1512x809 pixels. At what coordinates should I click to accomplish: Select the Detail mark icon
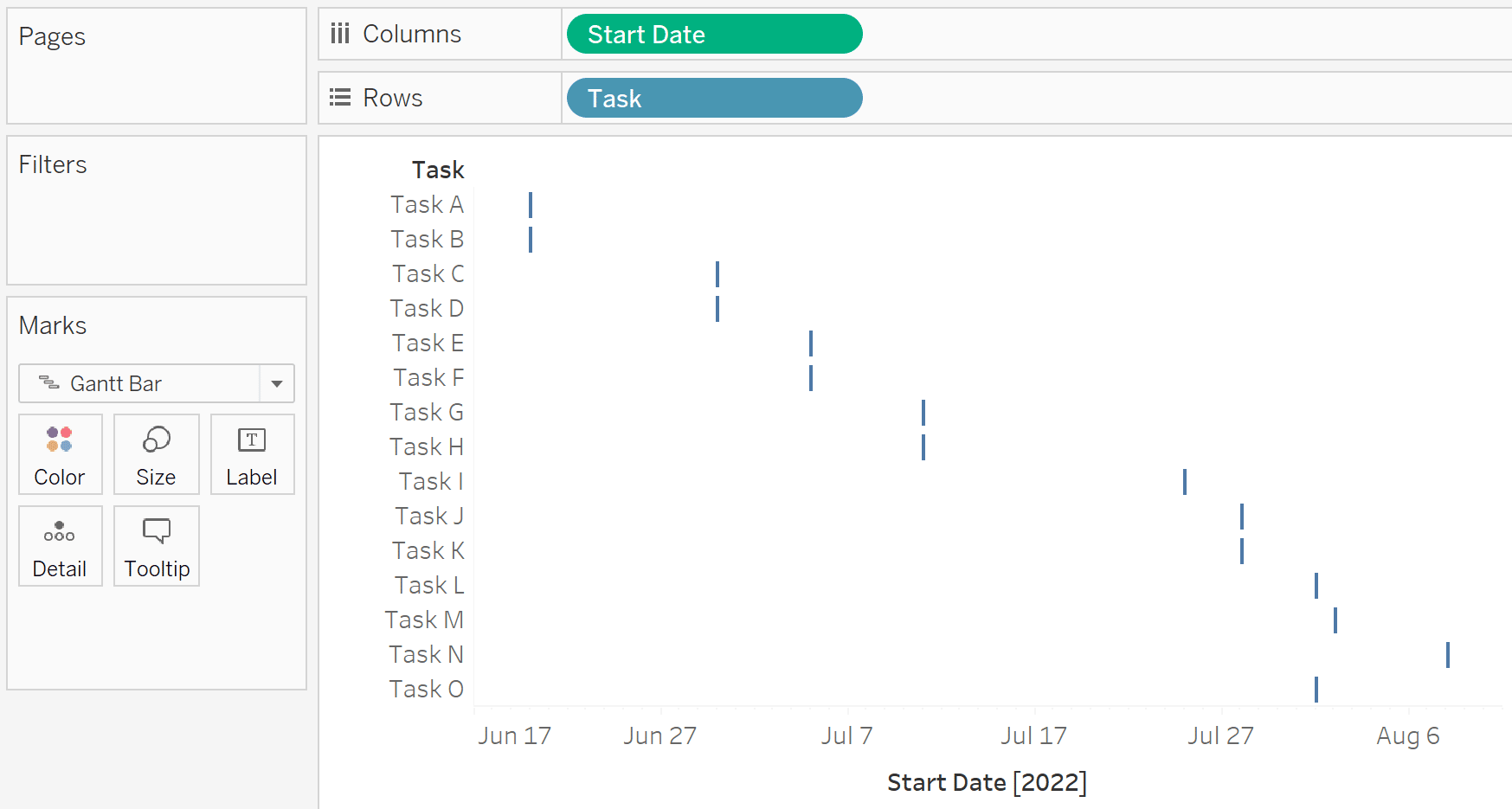tap(60, 546)
